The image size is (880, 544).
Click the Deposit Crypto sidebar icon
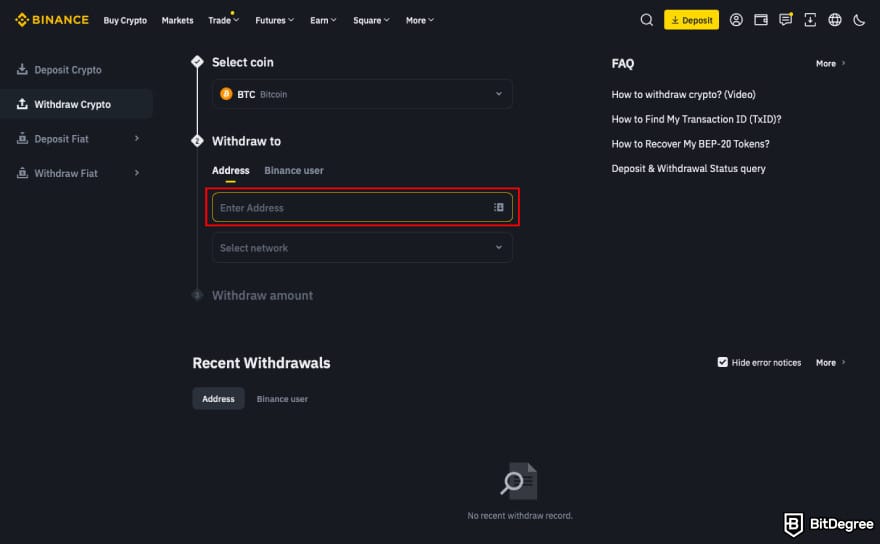[x=22, y=69]
